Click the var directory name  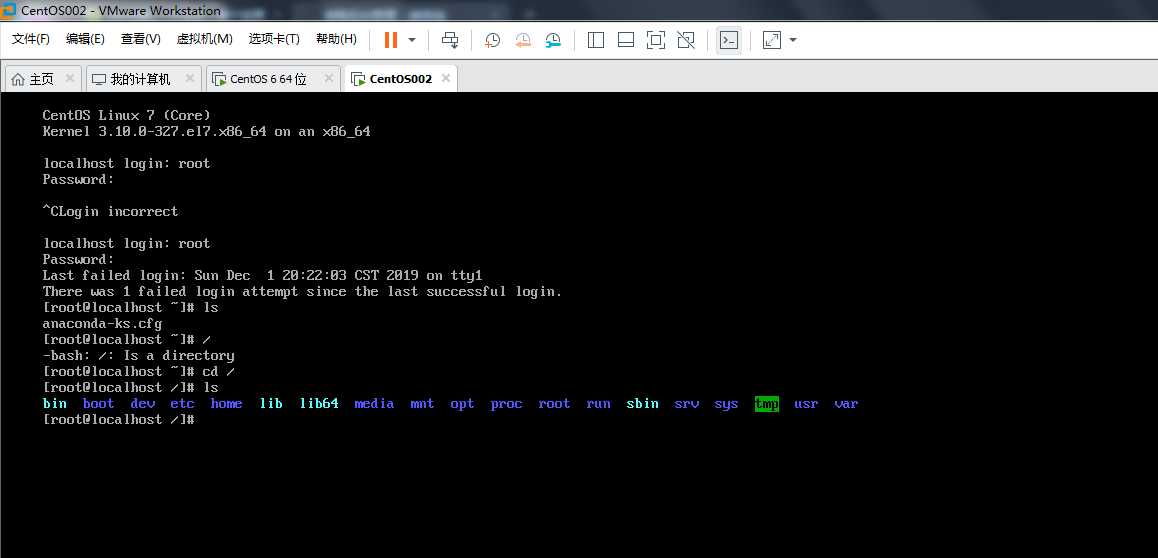846,404
